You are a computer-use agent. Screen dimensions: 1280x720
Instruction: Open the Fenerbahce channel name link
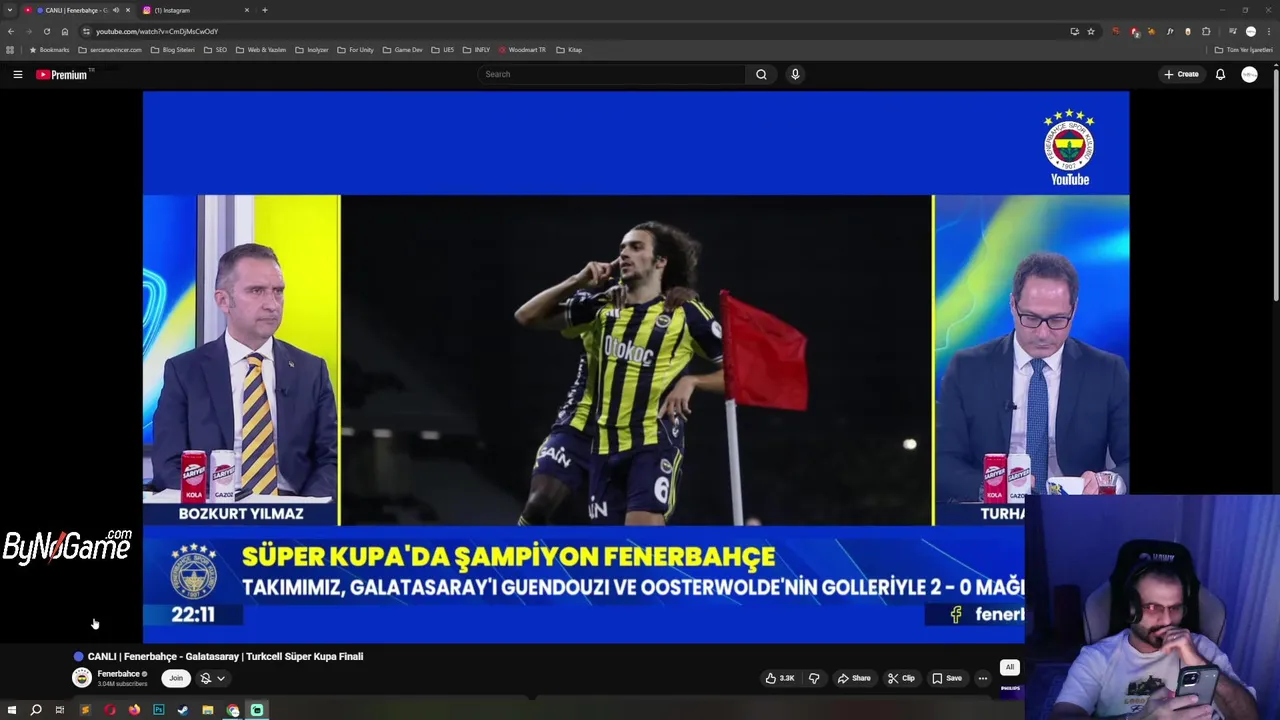pos(118,674)
